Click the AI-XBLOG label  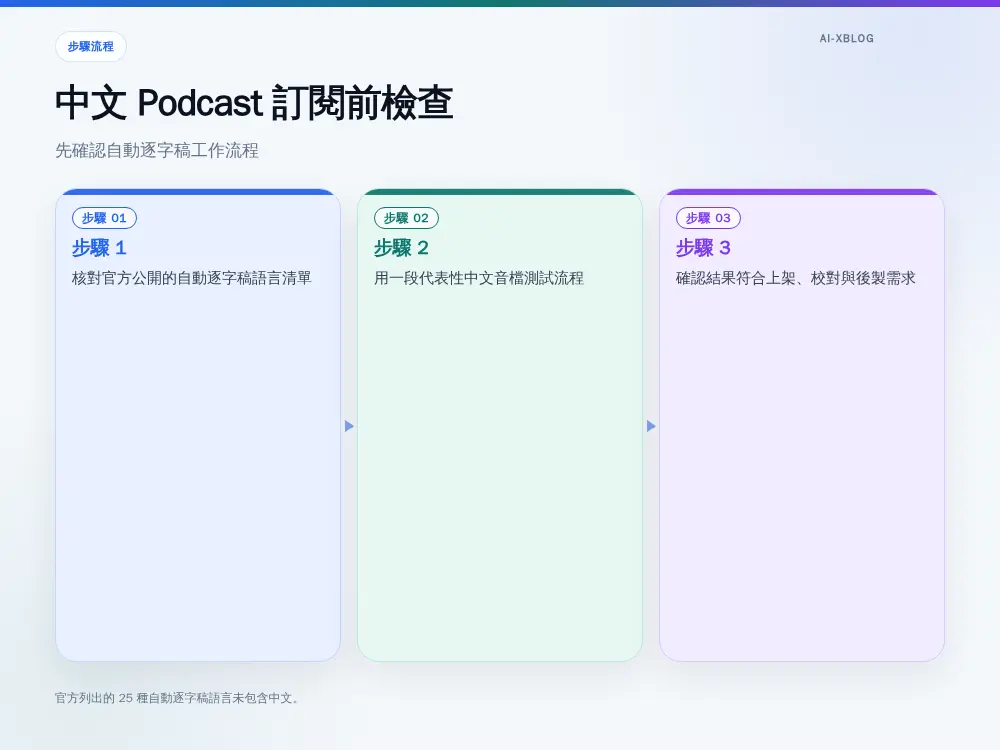846,38
